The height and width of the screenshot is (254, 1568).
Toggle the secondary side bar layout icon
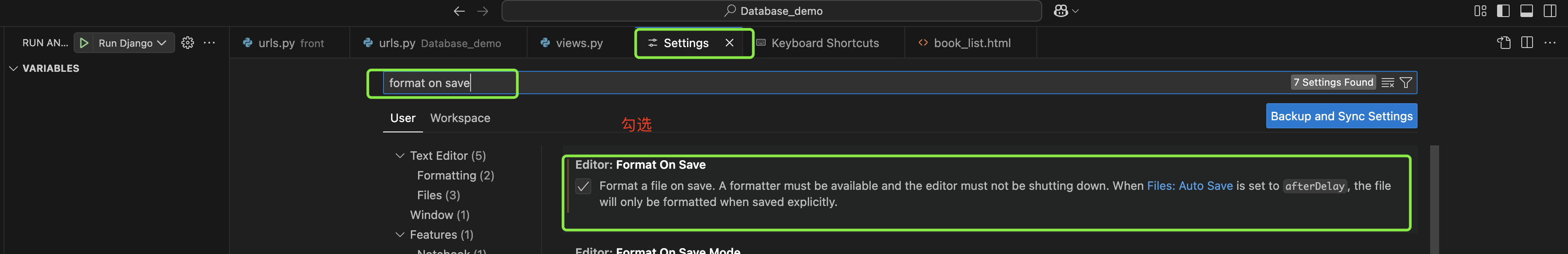[x=1550, y=11]
